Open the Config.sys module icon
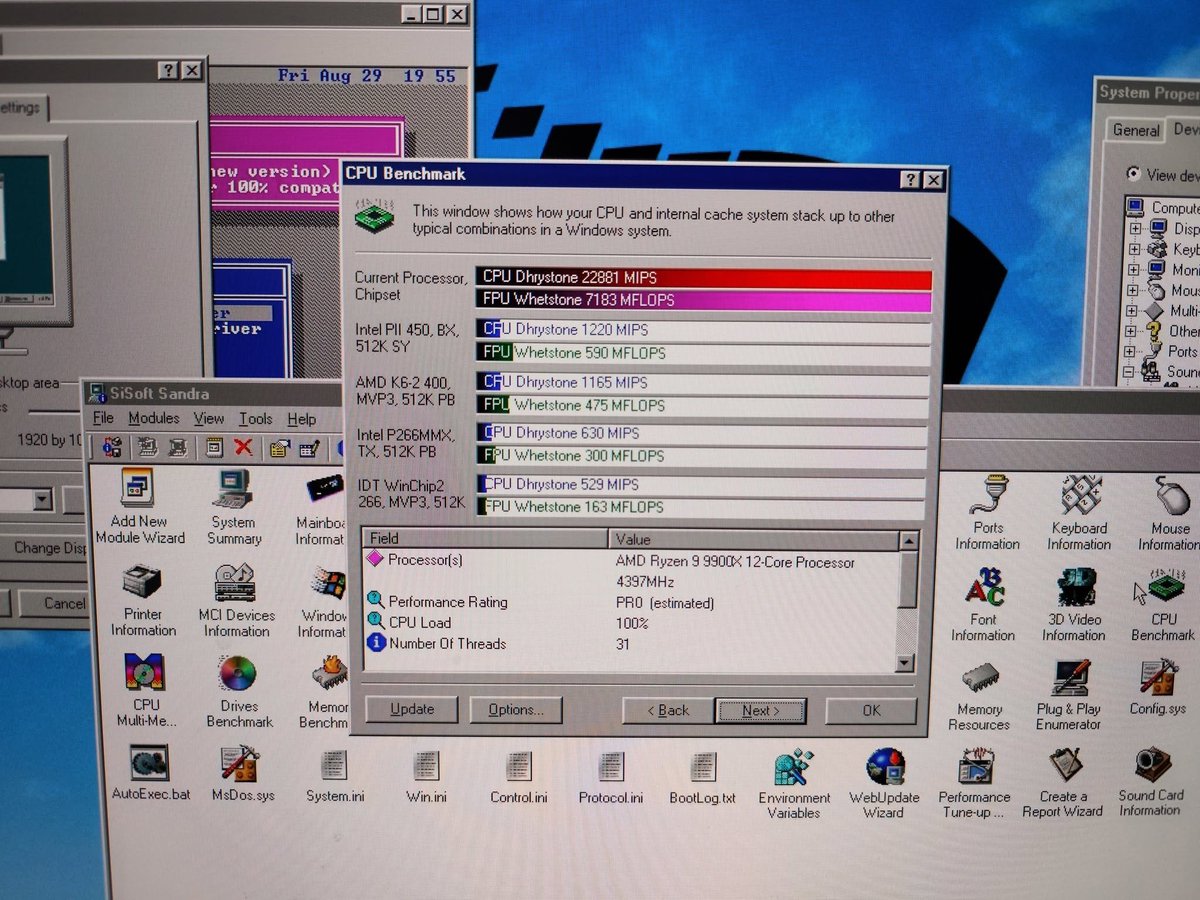Image resolution: width=1200 pixels, height=900 pixels. [x=1158, y=687]
